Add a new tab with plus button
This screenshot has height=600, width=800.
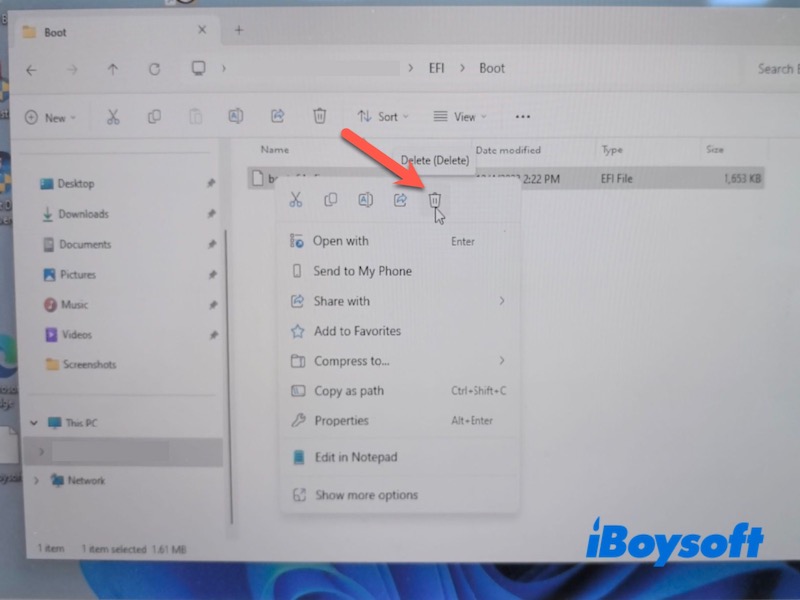coord(239,30)
